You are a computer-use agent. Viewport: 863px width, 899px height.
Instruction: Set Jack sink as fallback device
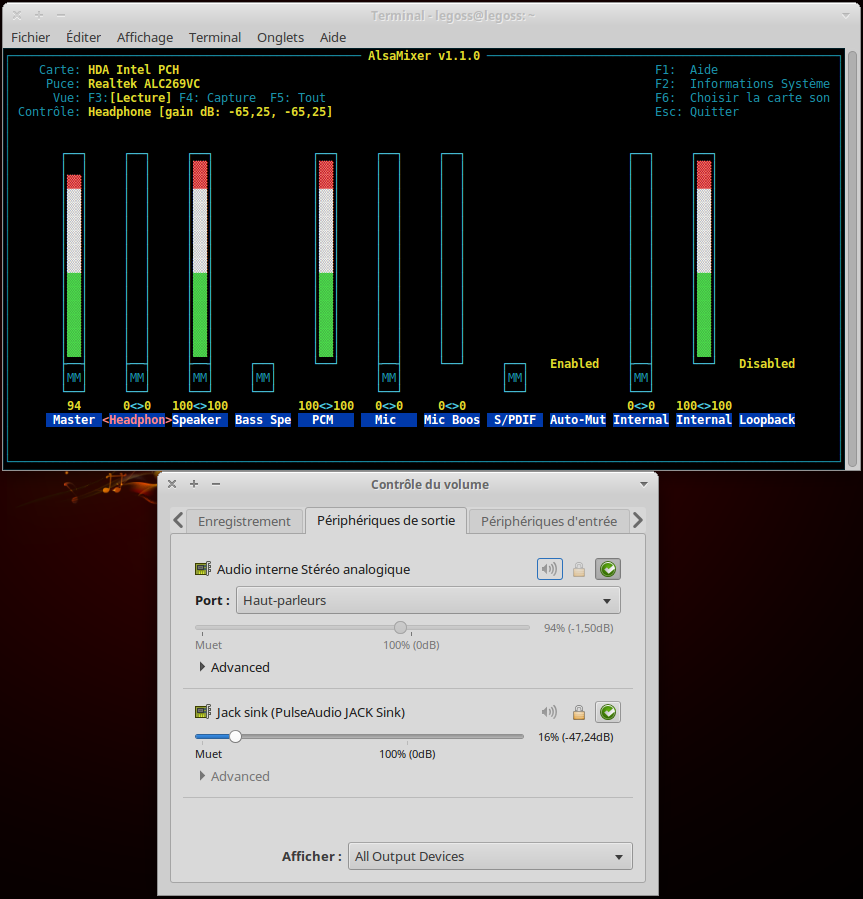point(608,712)
